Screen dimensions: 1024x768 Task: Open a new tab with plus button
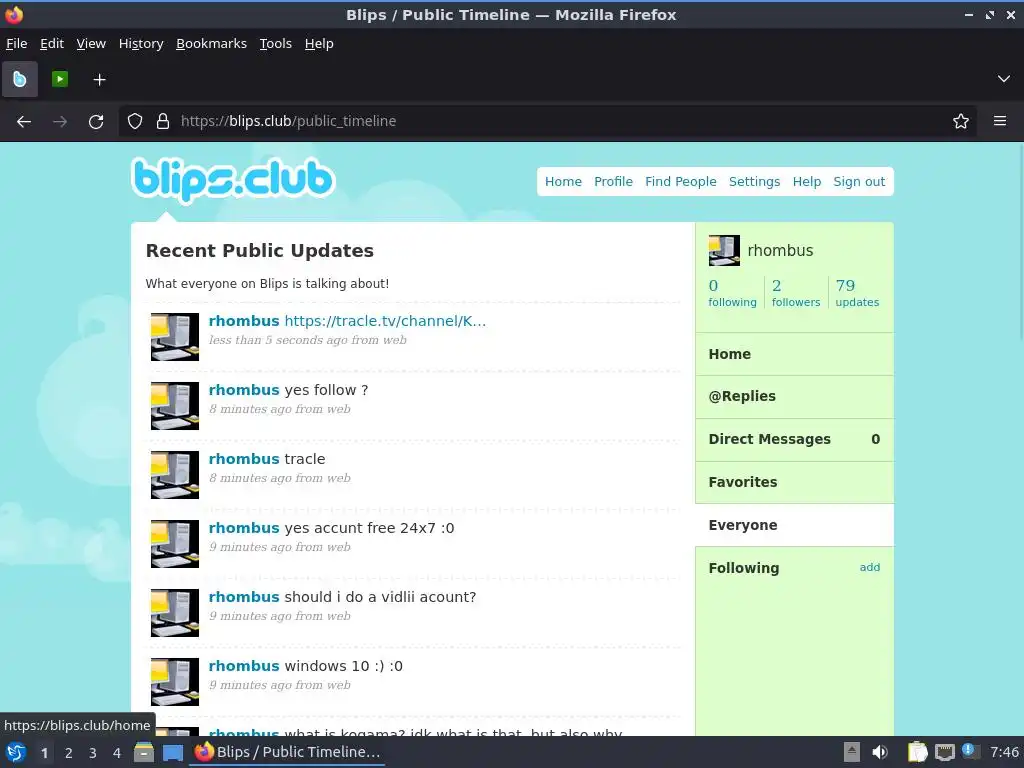point(99,80)
